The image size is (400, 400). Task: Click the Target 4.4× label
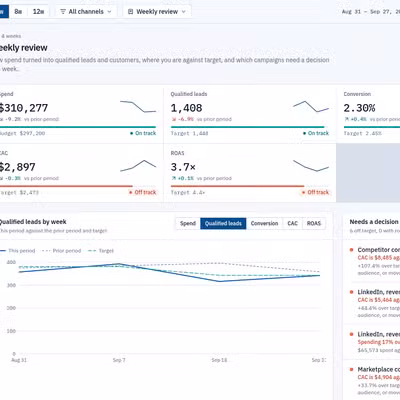(188, 192)
